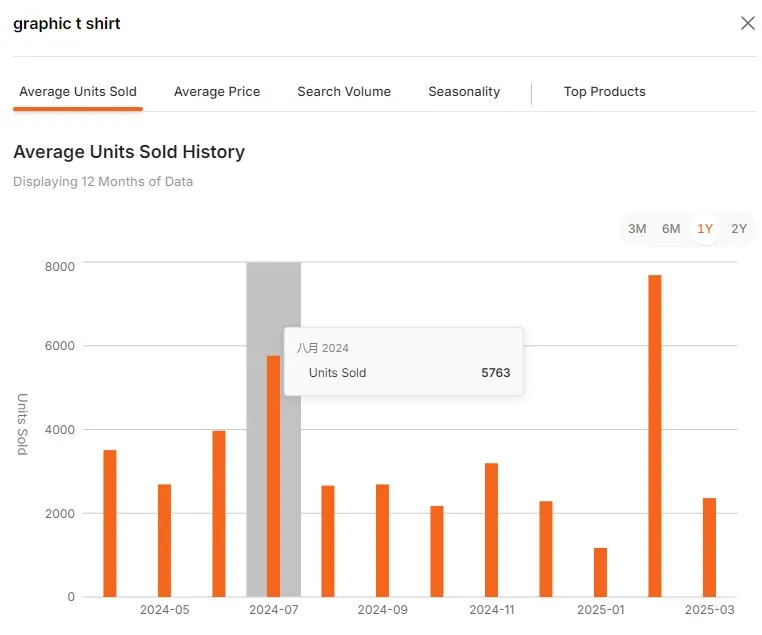
Task: Click the bar above the 2024-09 label
Action: (x=382, y=540)
